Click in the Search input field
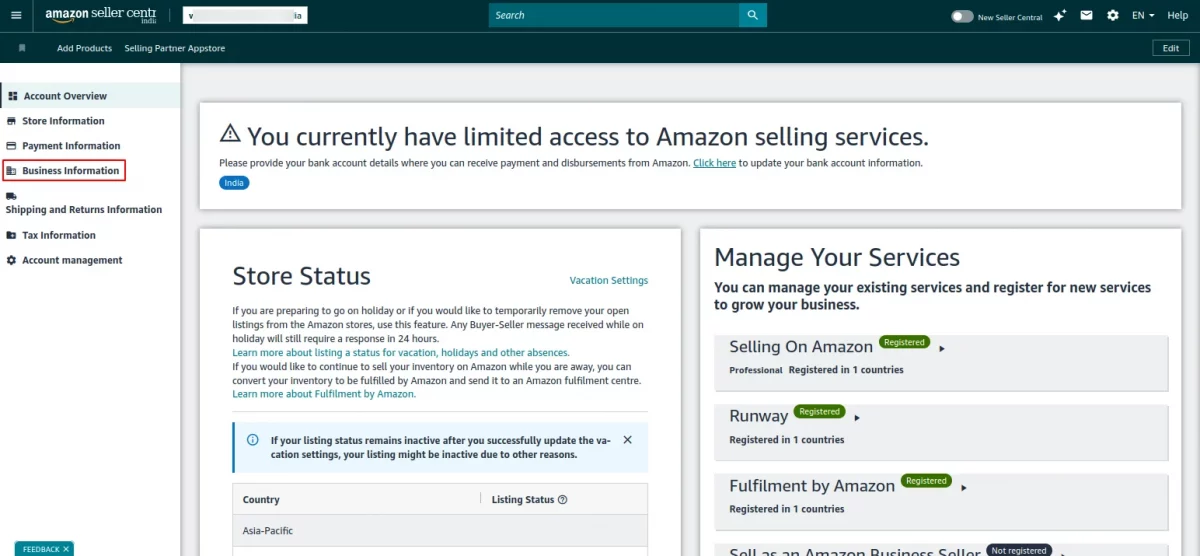 coord(614,15)
